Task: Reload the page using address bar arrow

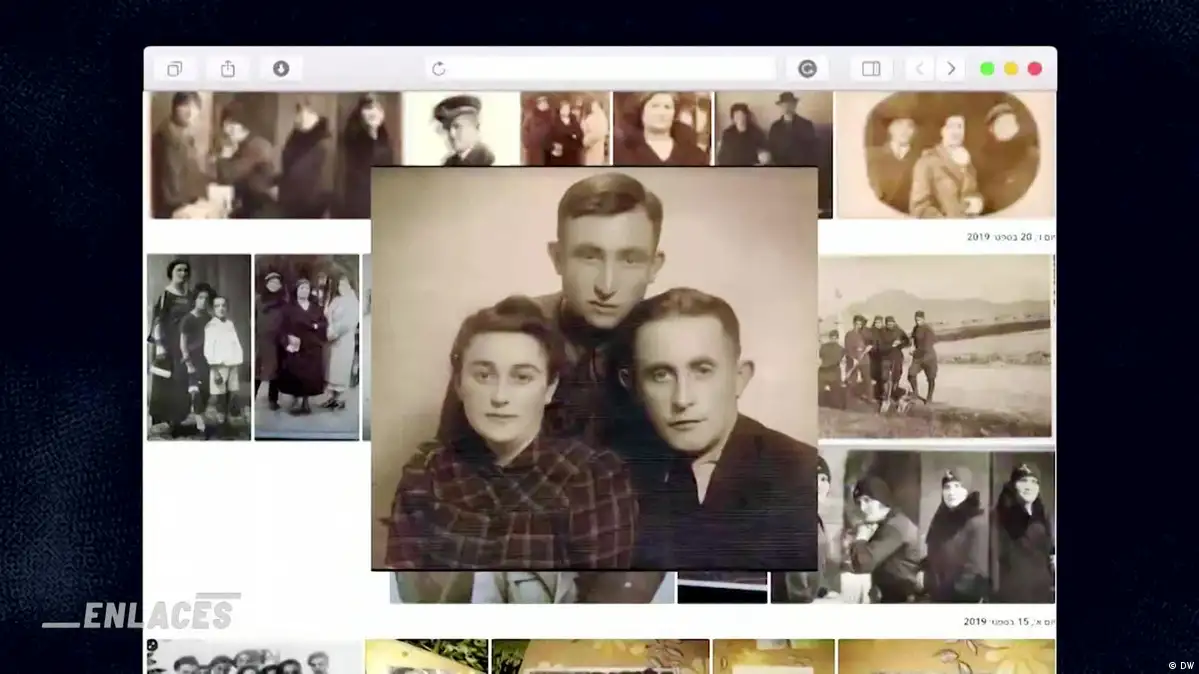Action: (x=438, y=69)
